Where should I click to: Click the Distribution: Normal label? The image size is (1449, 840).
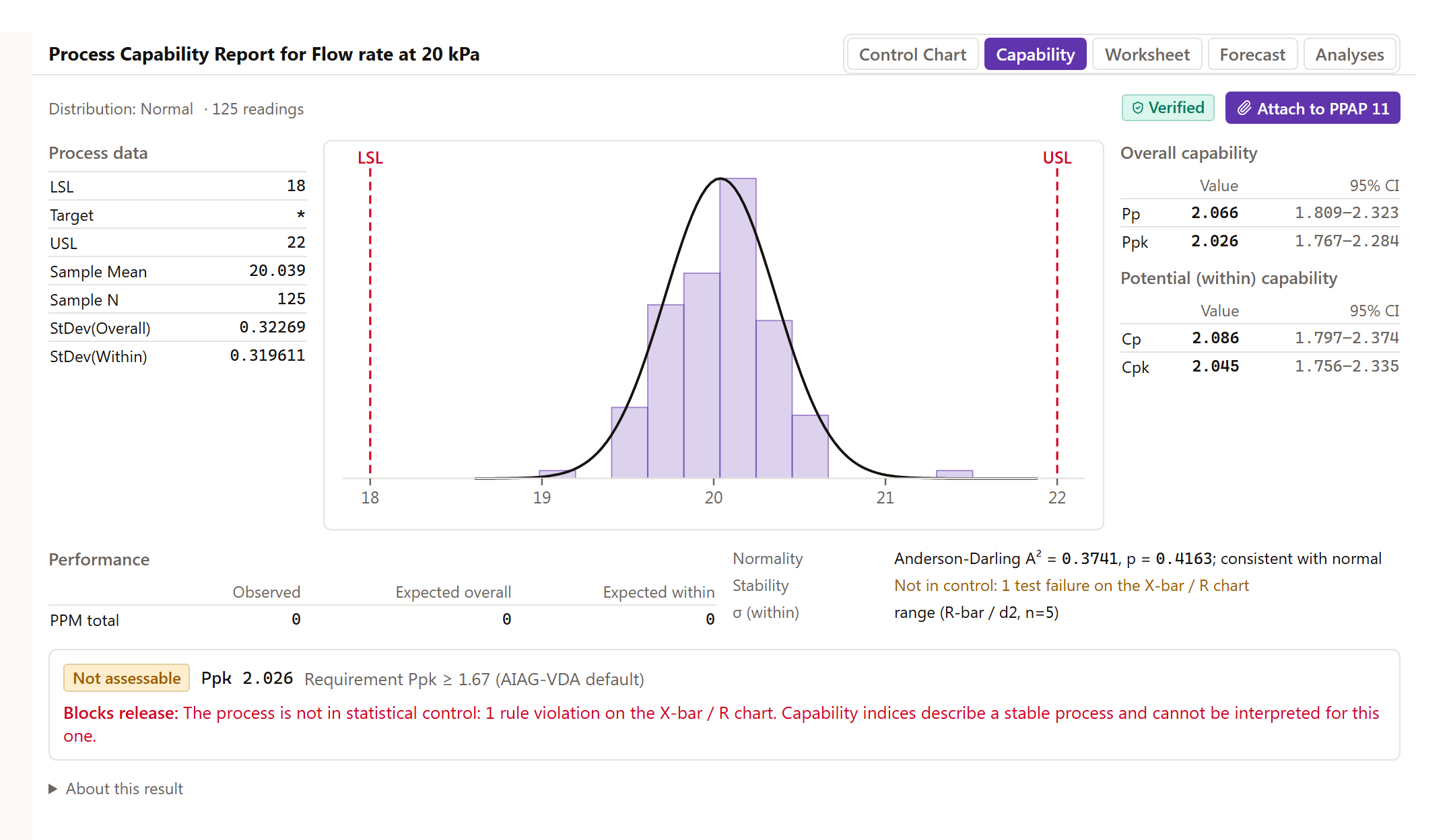121,109
